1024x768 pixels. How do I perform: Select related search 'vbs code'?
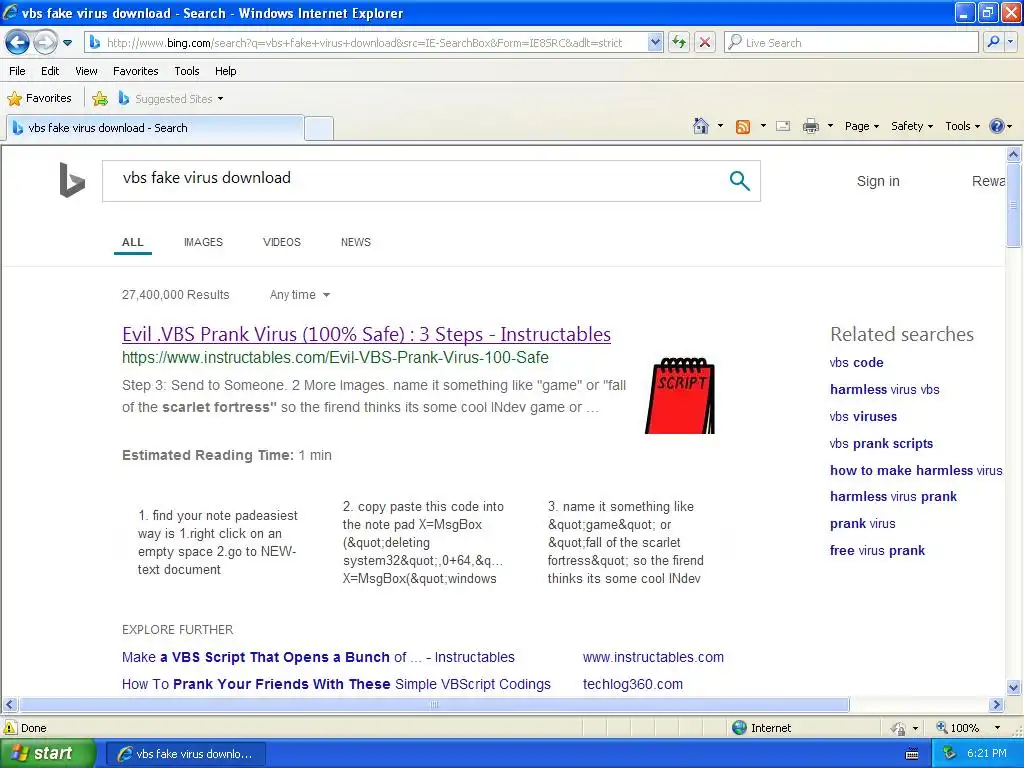(x=856, y=363)
